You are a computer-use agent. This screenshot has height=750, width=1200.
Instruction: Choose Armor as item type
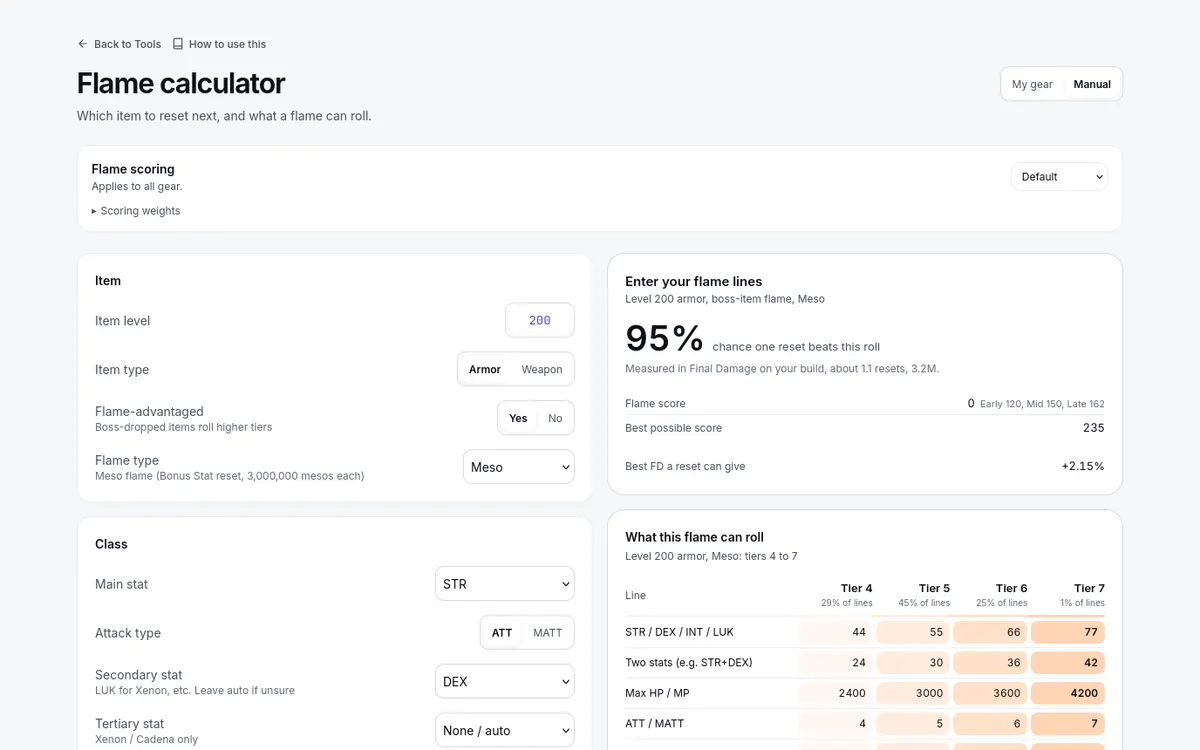click(x=485, y=369)
